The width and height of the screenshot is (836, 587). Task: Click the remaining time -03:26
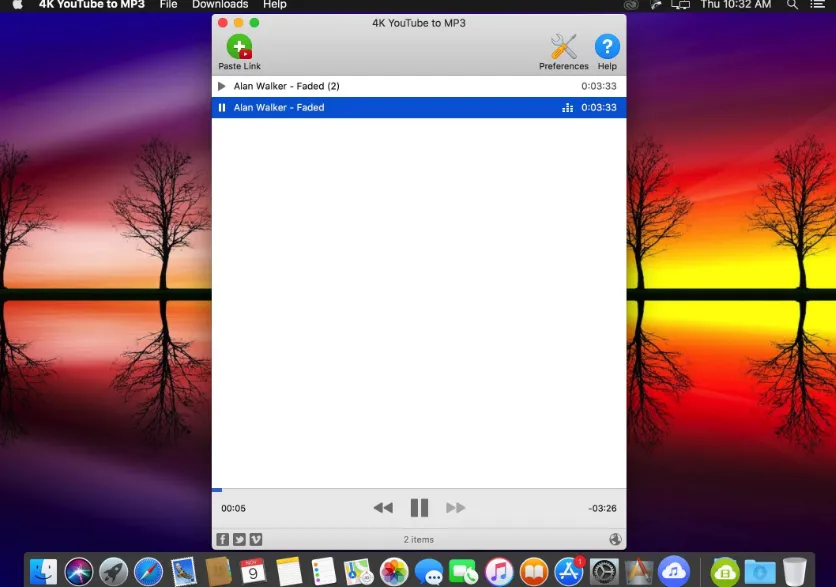(602, 509)
